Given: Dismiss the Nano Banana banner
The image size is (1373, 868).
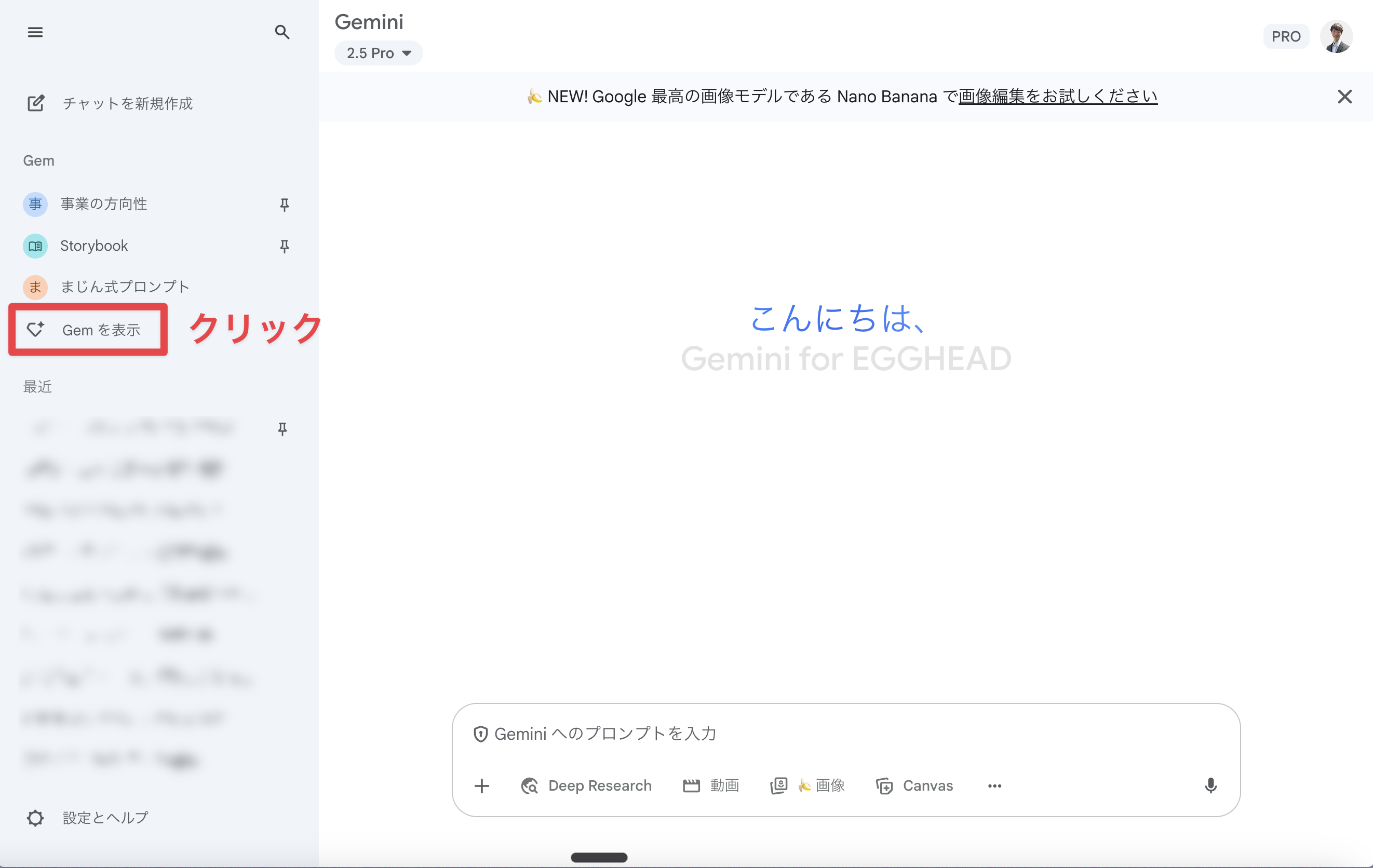Looking at the screenshot, I should click(x=1344, y=97).
